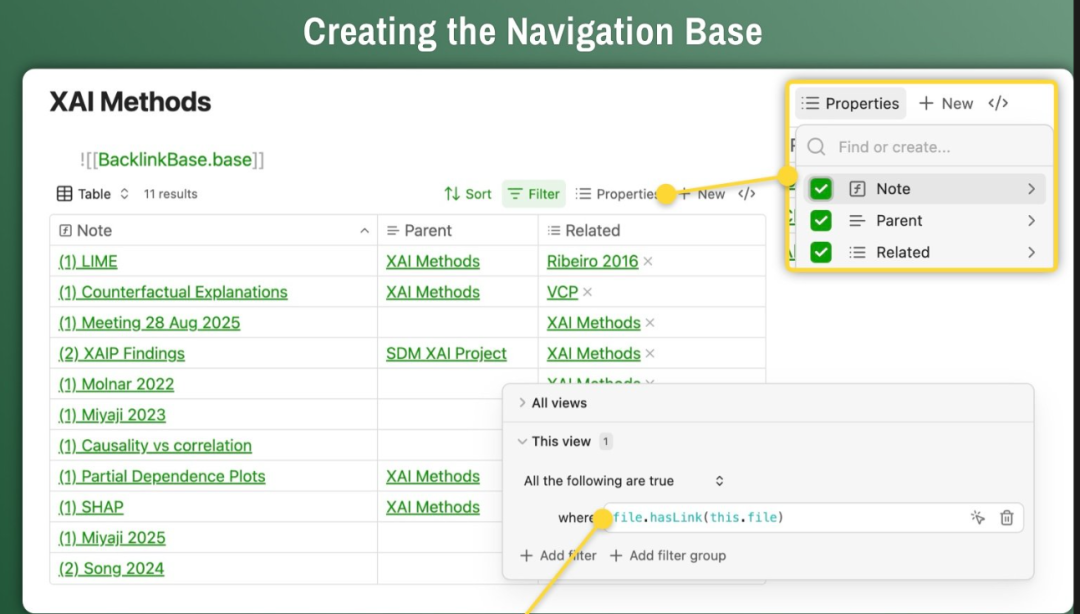1080x614 pixels.
Task: Uncheck the Related property checkbox
Action: click(x=820, y=252)
